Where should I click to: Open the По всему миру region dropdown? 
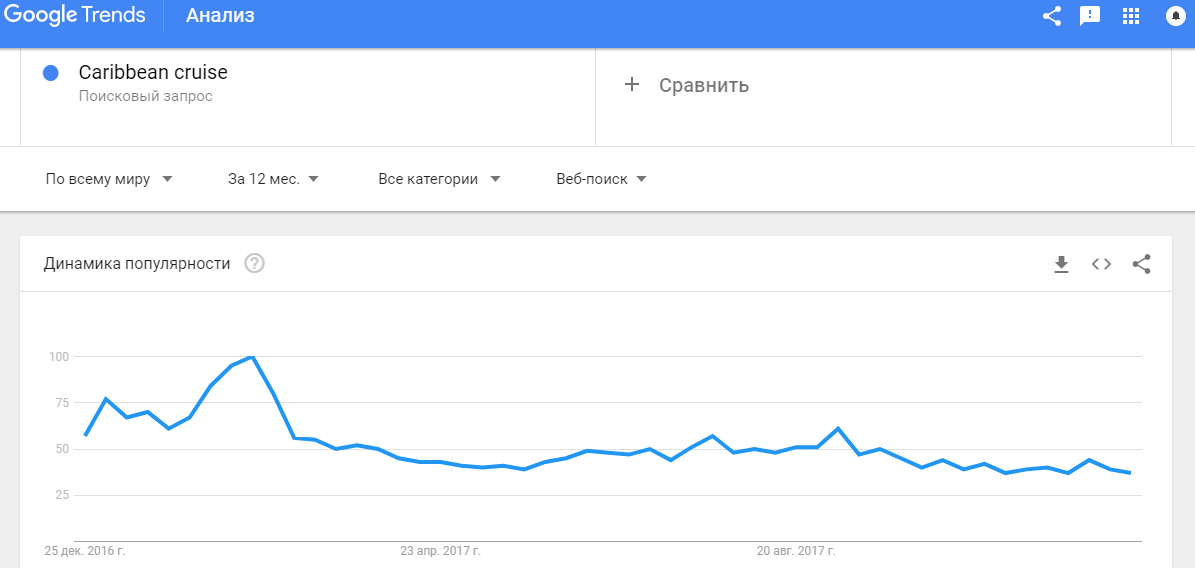click(x=110, y=179)
